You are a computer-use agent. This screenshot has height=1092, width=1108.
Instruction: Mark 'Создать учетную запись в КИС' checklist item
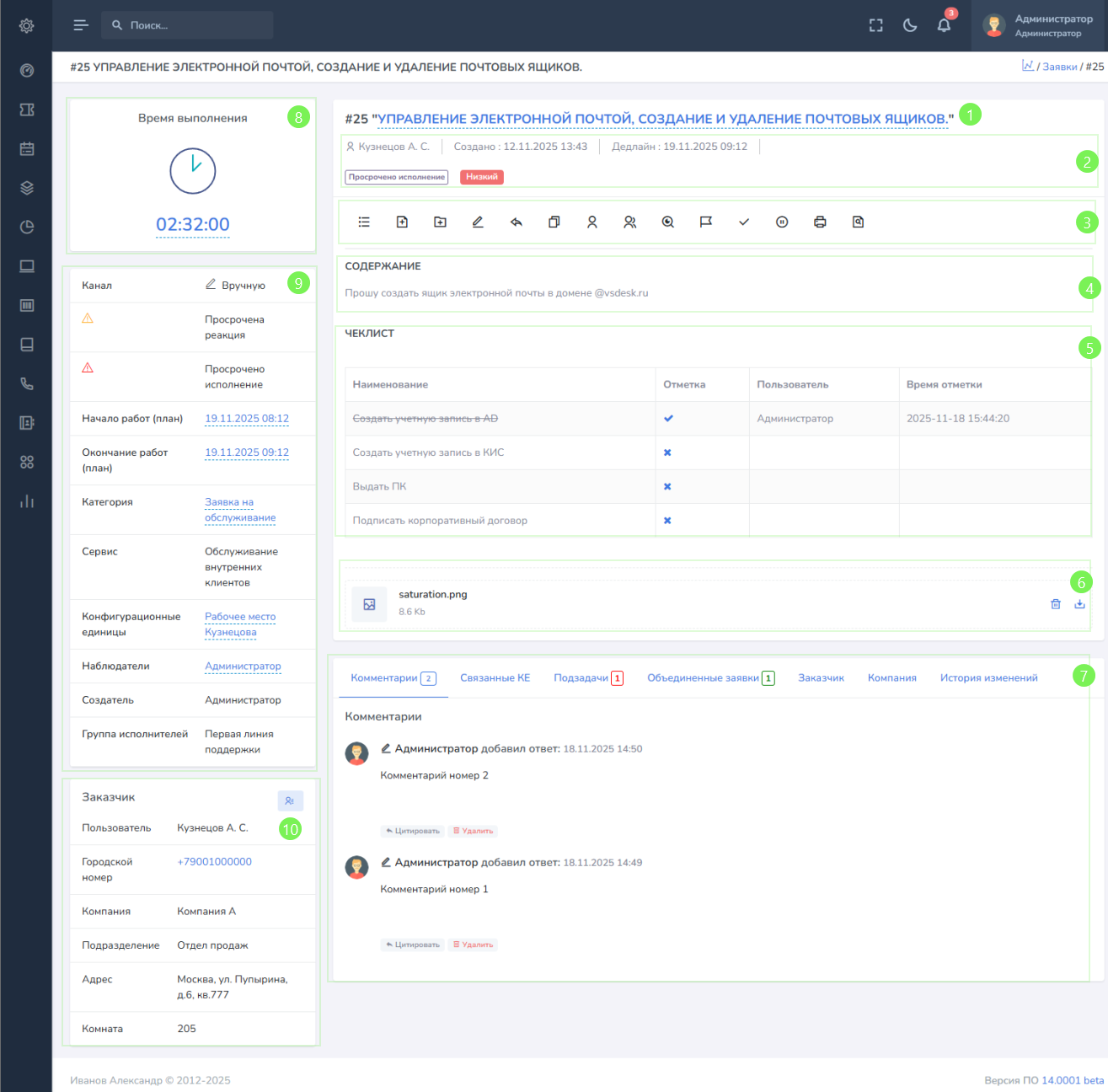667,452
